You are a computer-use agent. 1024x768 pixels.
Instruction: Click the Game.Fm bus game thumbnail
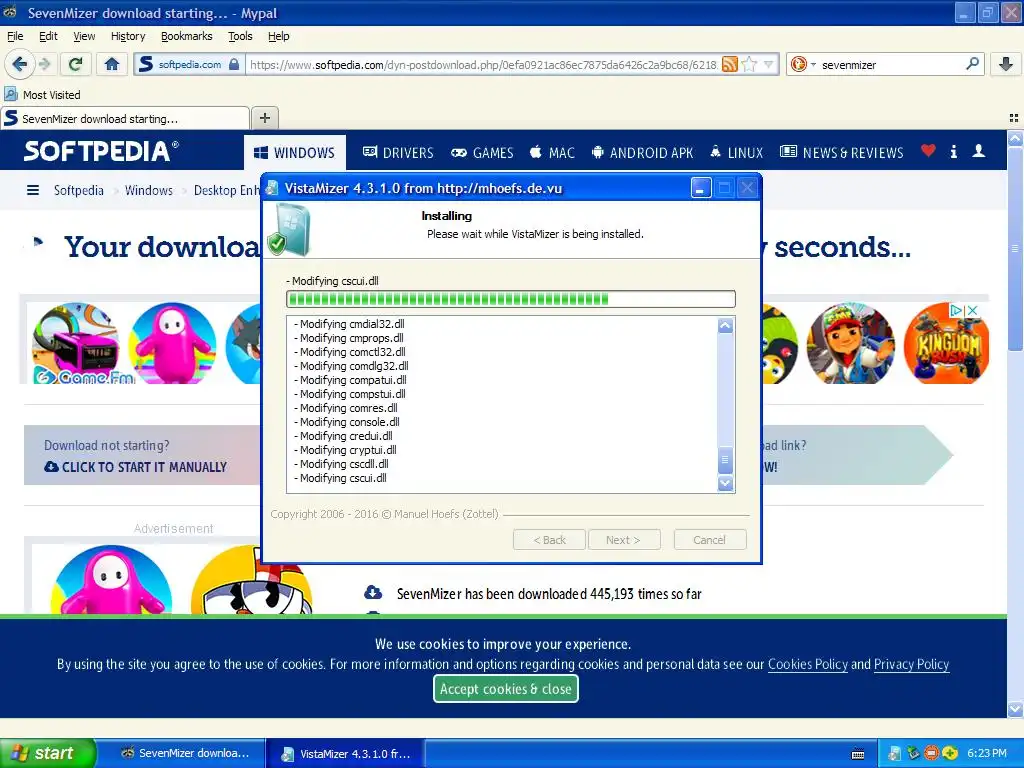pyautogui.click(x=76, y=343)
